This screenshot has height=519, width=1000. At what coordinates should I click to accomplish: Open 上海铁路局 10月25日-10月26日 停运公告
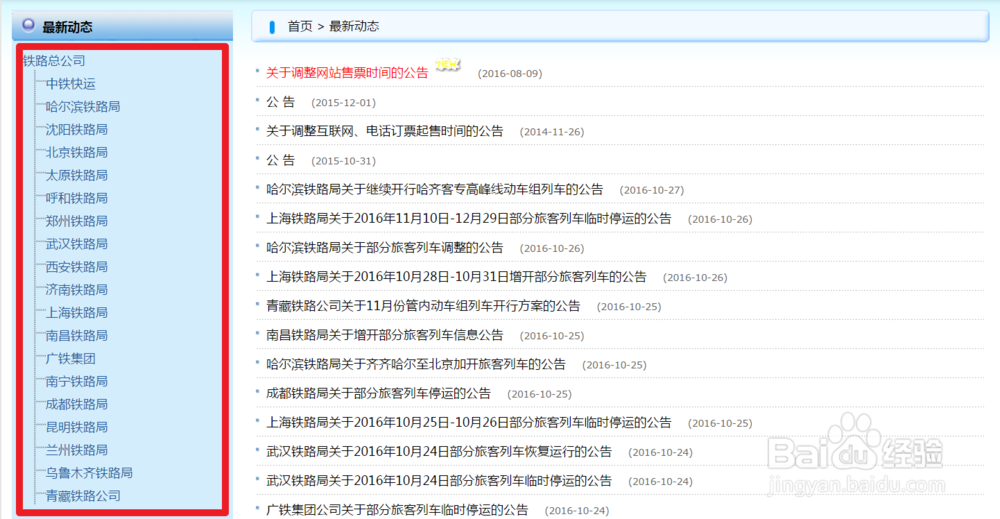469,423
